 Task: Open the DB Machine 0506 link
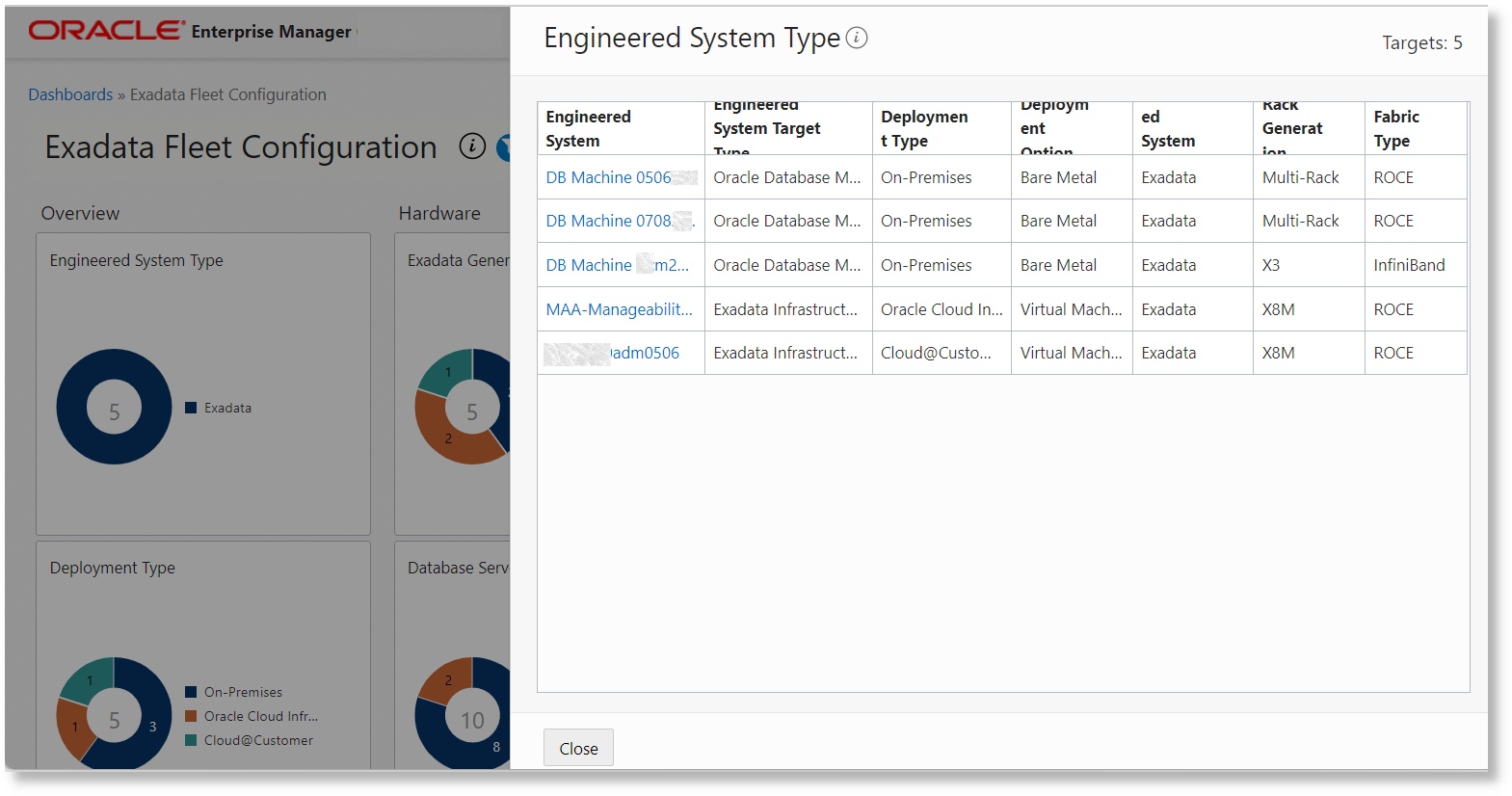(621, 177)
